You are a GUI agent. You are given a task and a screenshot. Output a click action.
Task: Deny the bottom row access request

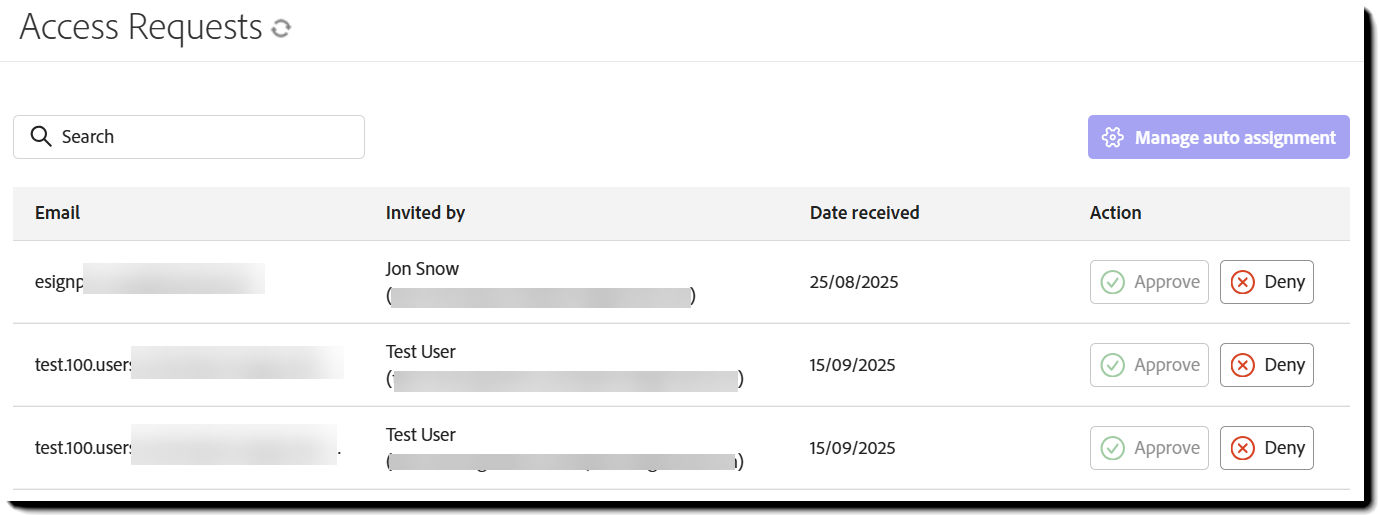tap(1266, 448)
